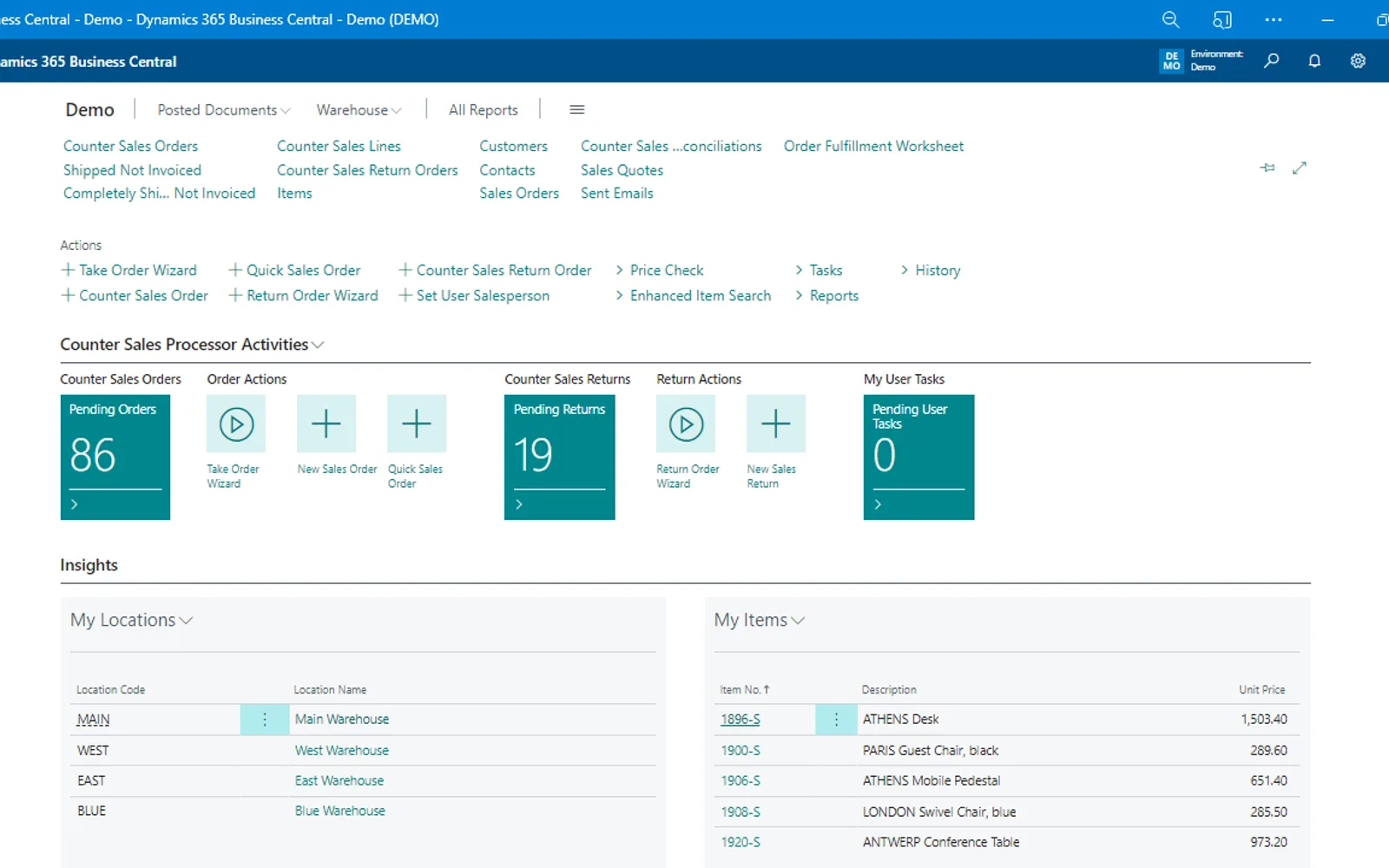1389x868 pixels.
Task: Expand the Warehouse menu
Action: [359, 110]
